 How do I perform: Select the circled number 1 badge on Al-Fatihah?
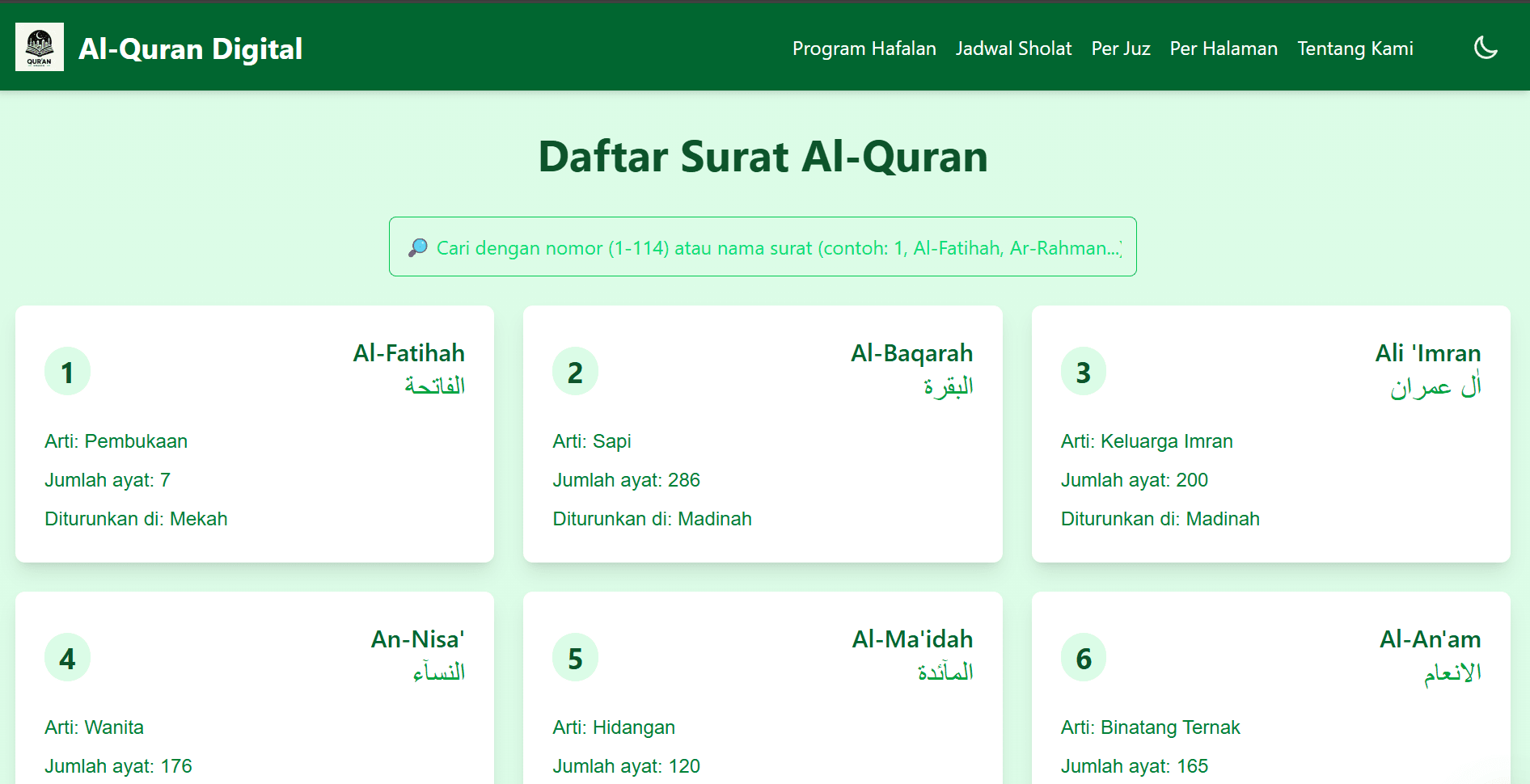[67, 371]
